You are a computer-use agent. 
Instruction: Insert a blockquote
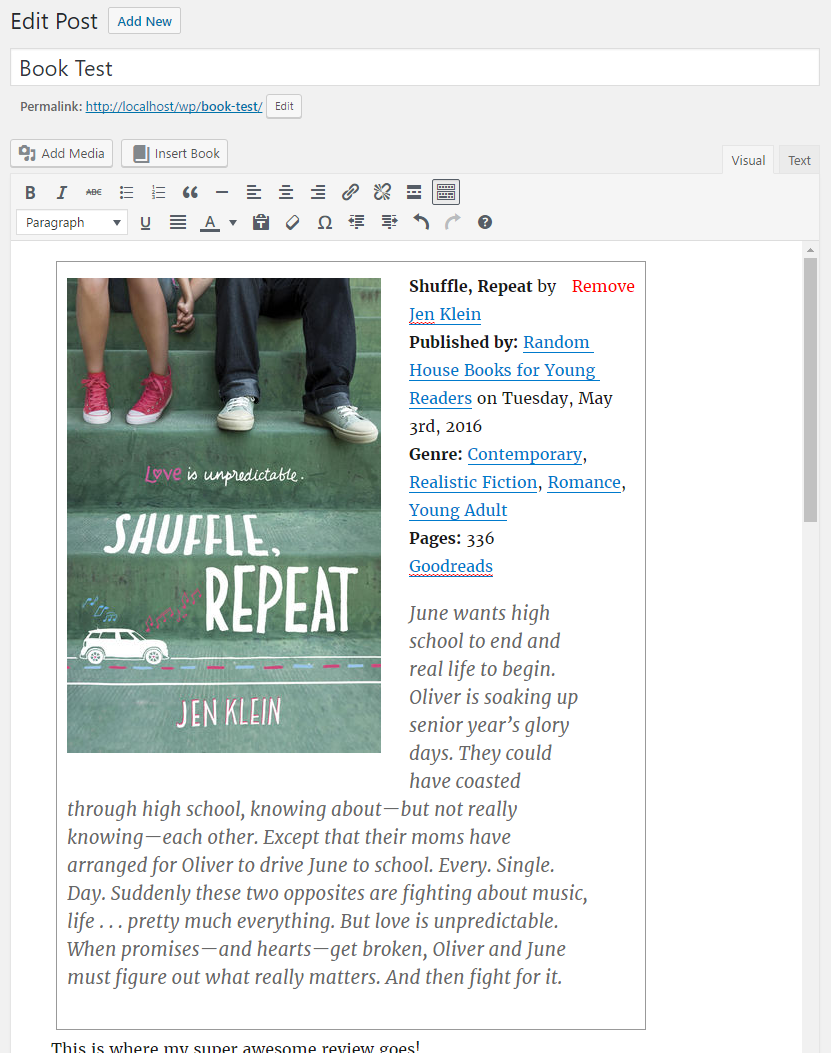[190, 192]
